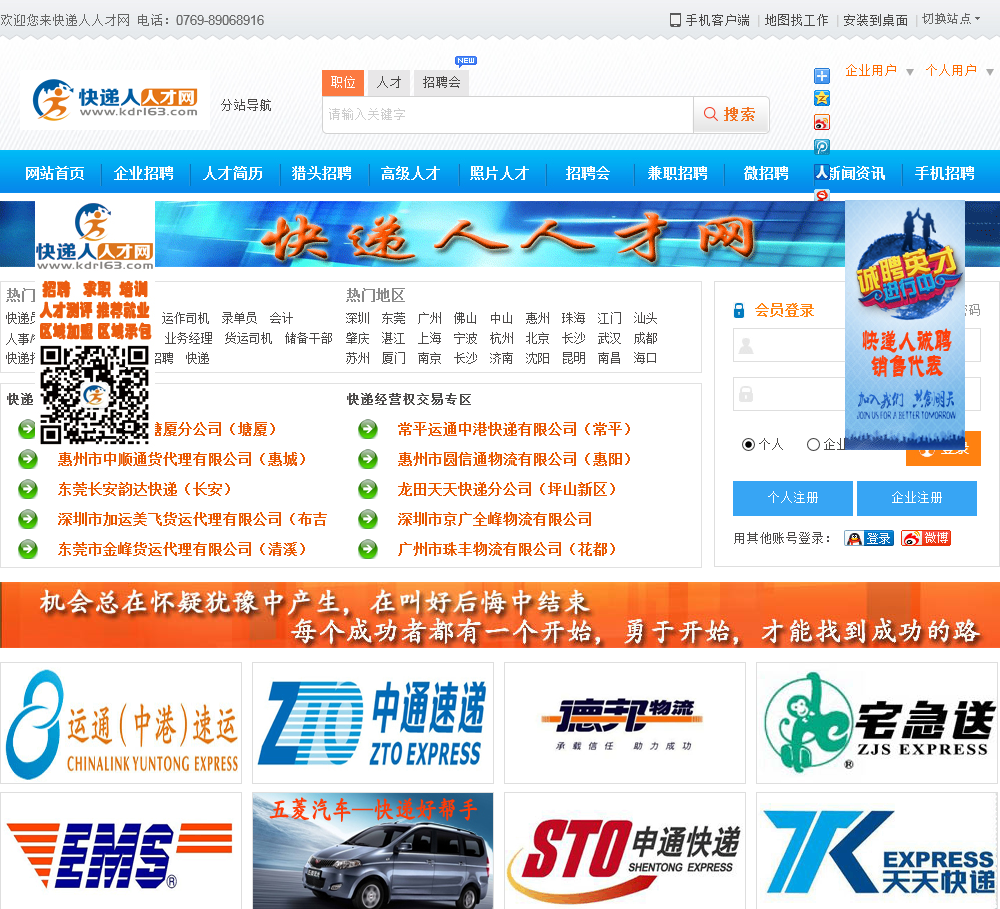Open 照片人才 in the navigation bar

[499, 174]
